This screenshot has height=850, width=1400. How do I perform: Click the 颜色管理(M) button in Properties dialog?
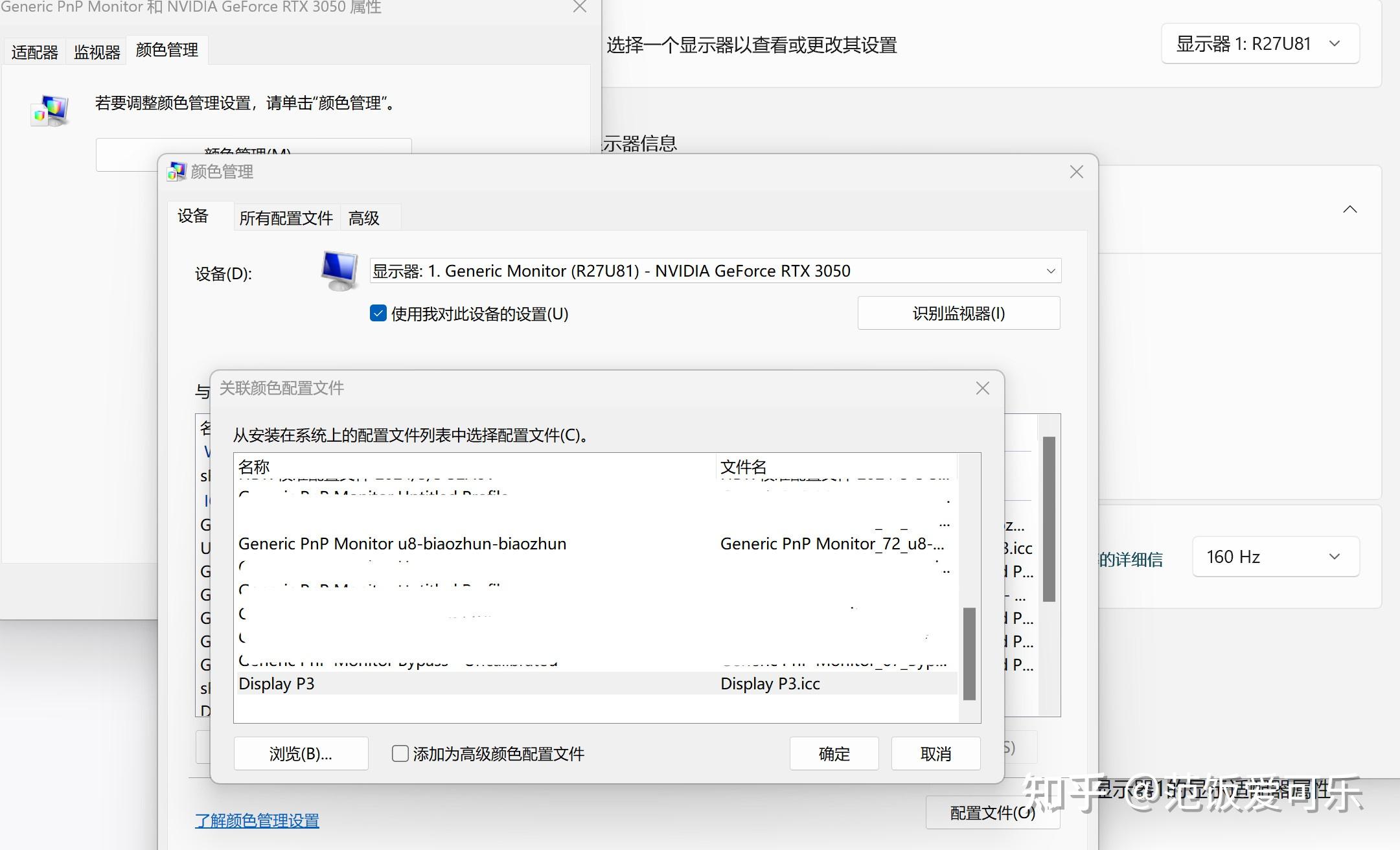pyautogui.click(x=253, y=154)
